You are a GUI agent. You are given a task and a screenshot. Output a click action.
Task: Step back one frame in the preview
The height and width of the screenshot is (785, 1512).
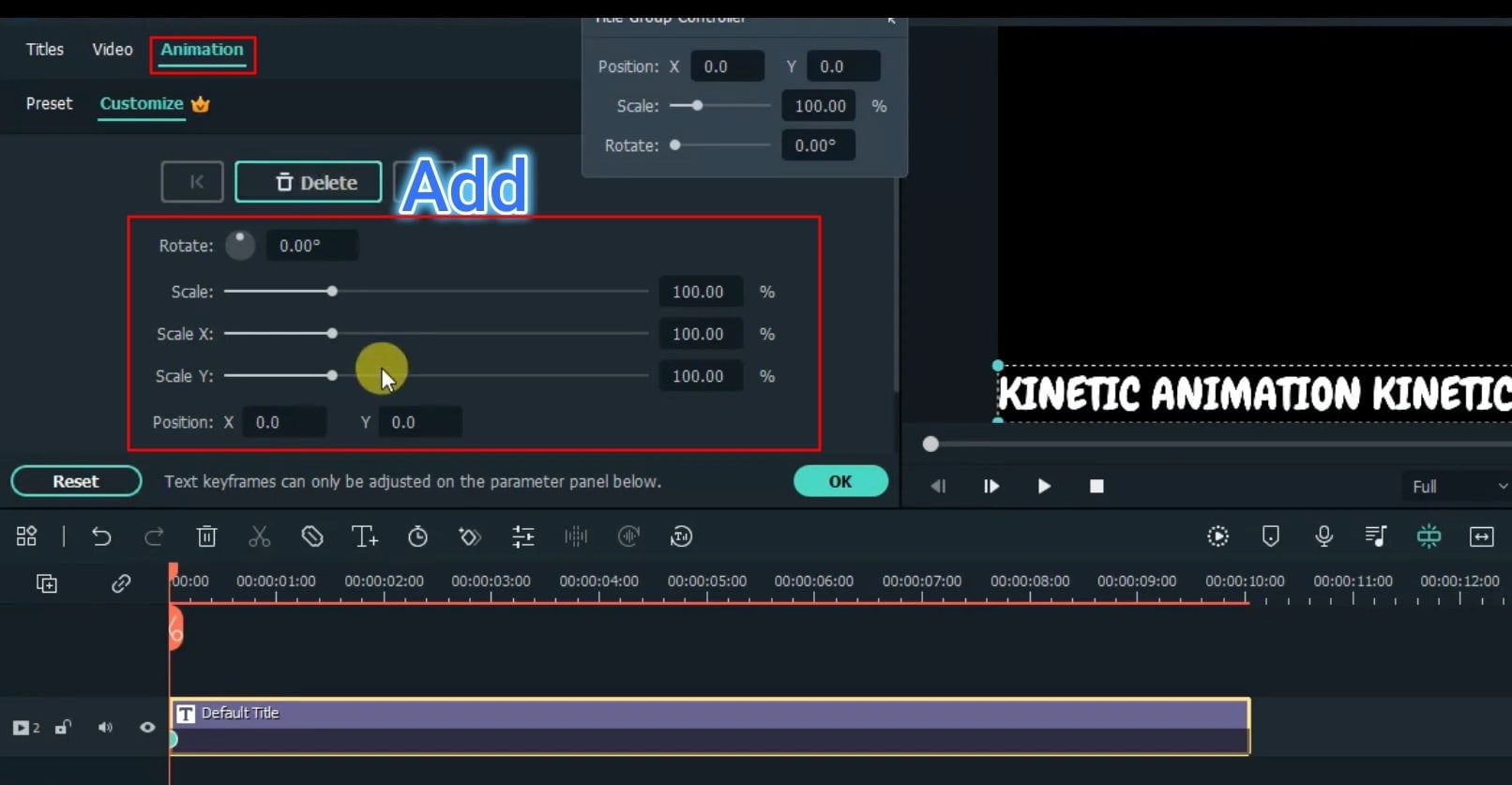[938, 486]
